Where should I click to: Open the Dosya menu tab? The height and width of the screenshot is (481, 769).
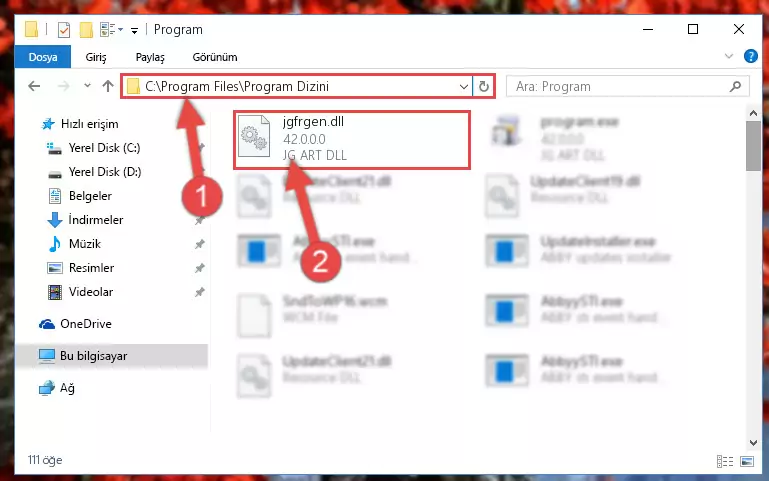[43, 57]
